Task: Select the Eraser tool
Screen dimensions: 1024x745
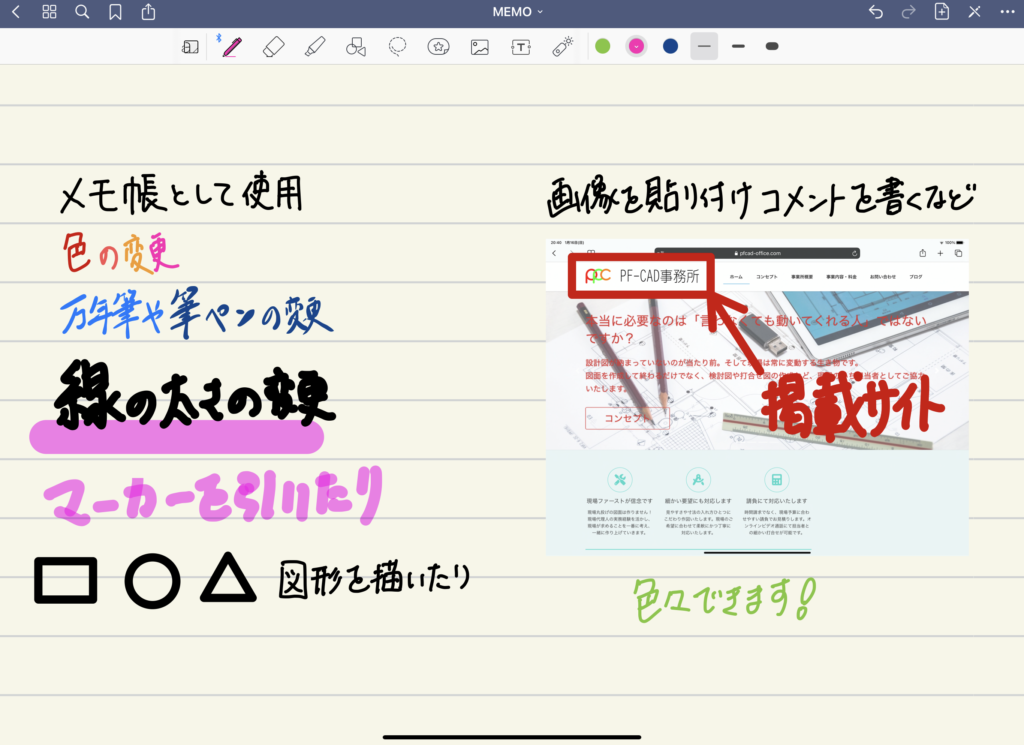Action: click(274, 46)
